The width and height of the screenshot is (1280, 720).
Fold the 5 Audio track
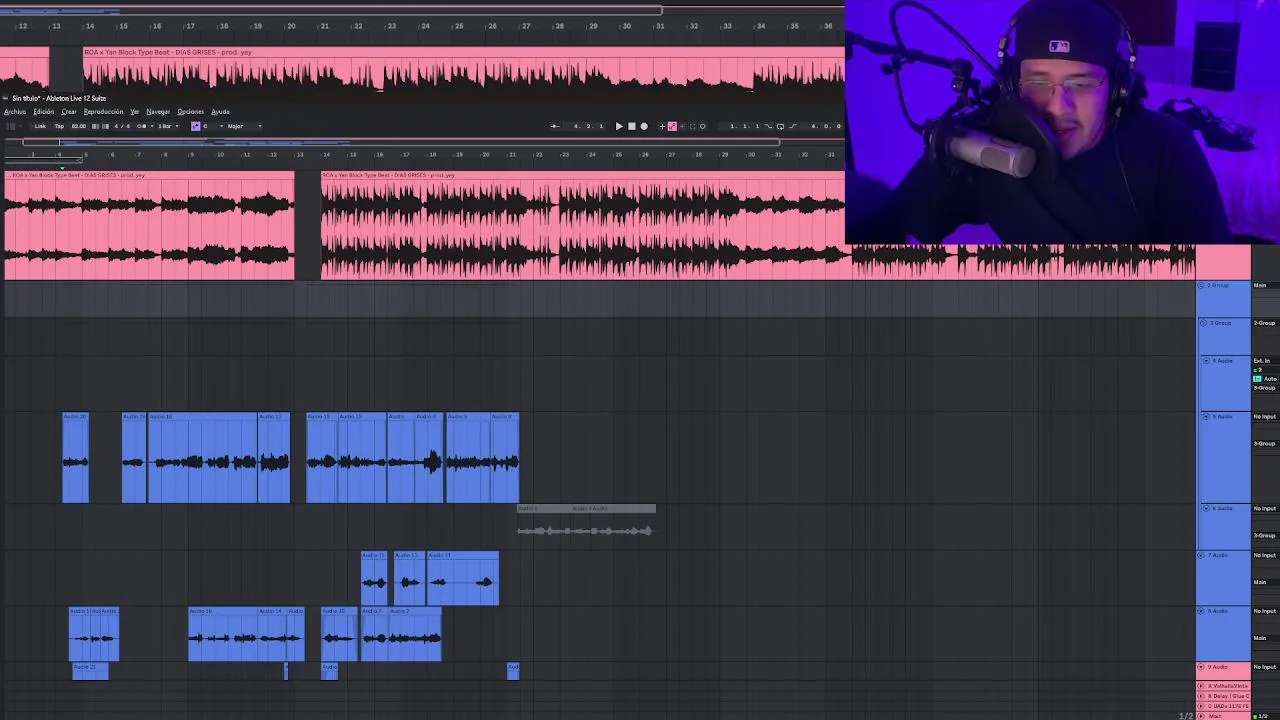pos(1206,416)
